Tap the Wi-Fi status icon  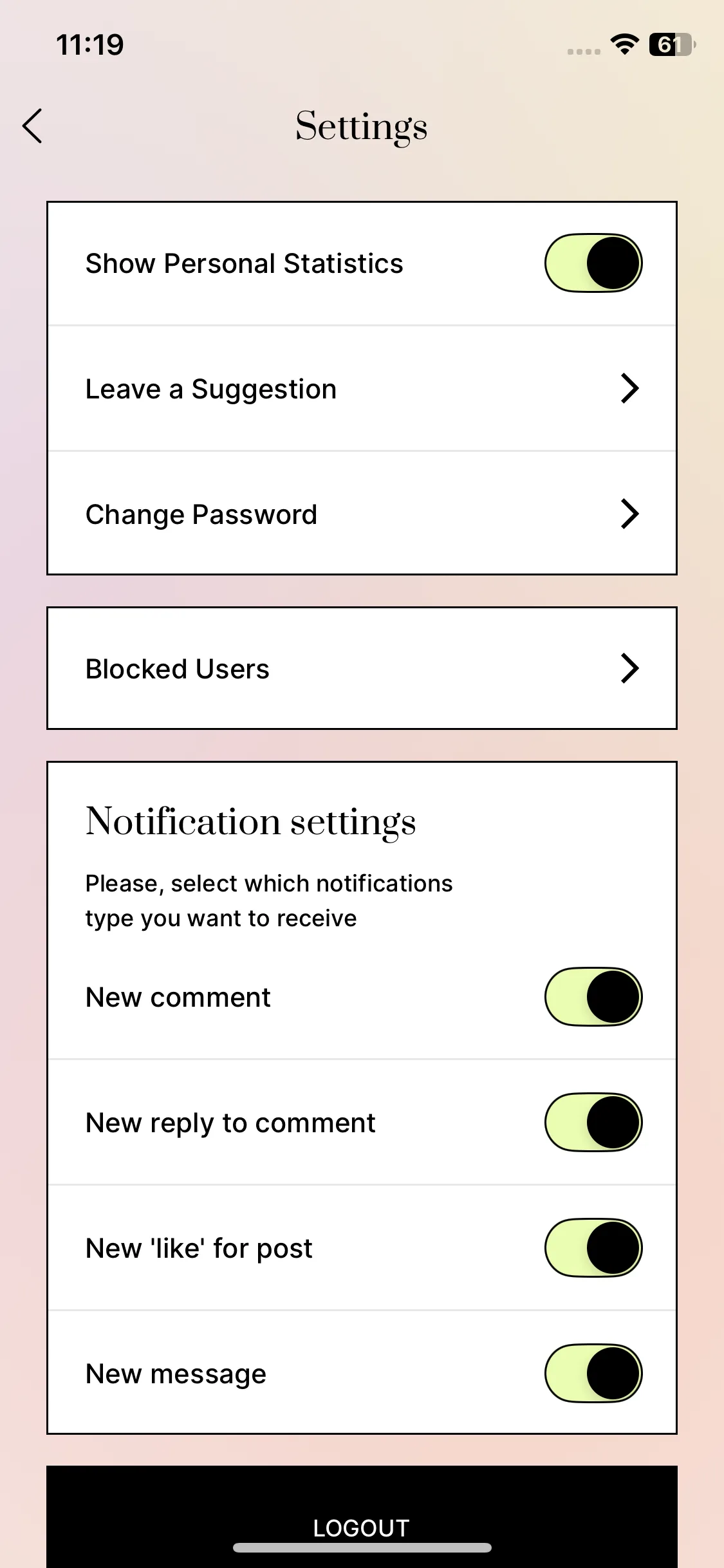pyautogui.click(x=624, y=44)
